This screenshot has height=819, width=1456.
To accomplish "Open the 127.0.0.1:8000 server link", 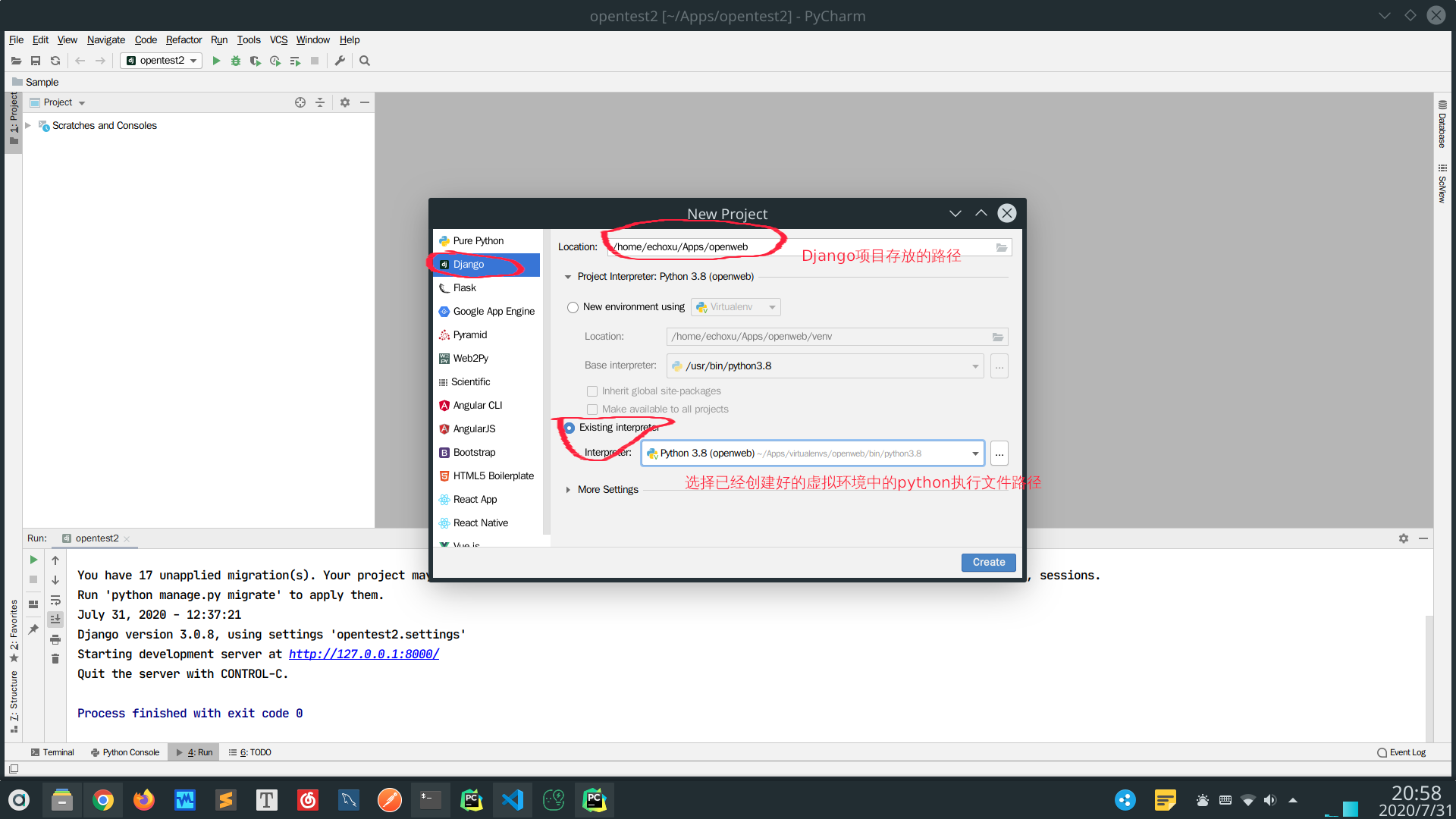I will pos(363,654).
